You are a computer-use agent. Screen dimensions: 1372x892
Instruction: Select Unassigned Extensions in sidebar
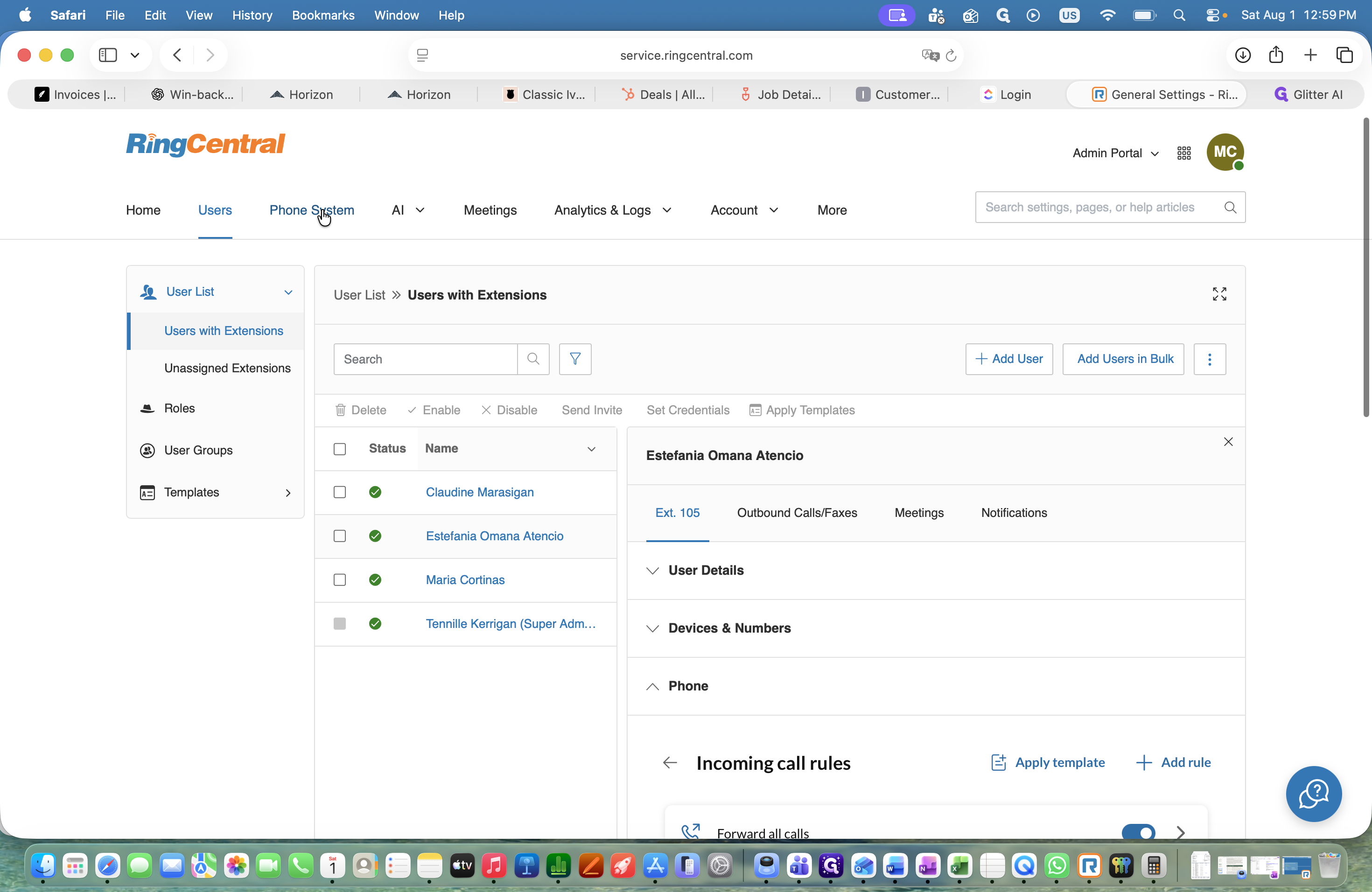[227, 368]
